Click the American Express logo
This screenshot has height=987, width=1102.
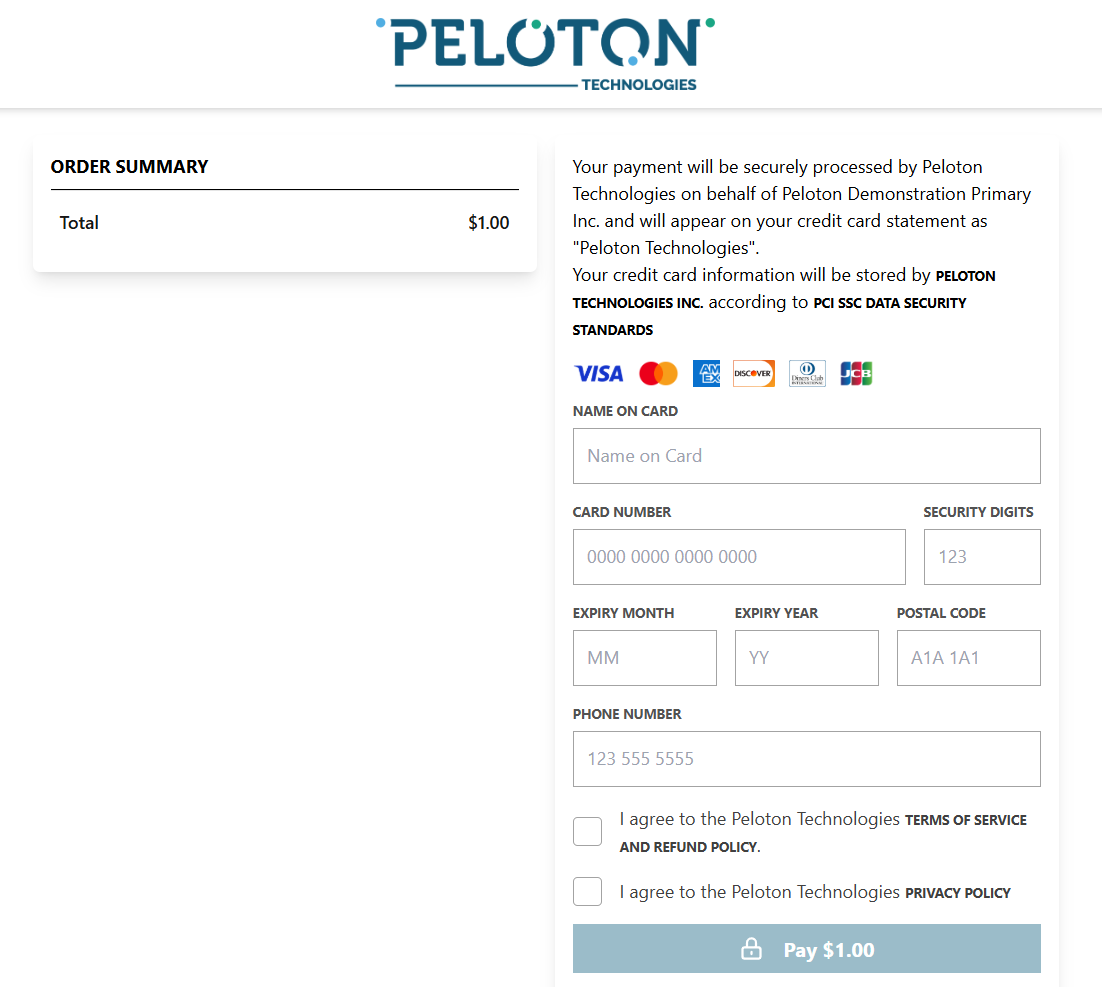pos(706,374)
